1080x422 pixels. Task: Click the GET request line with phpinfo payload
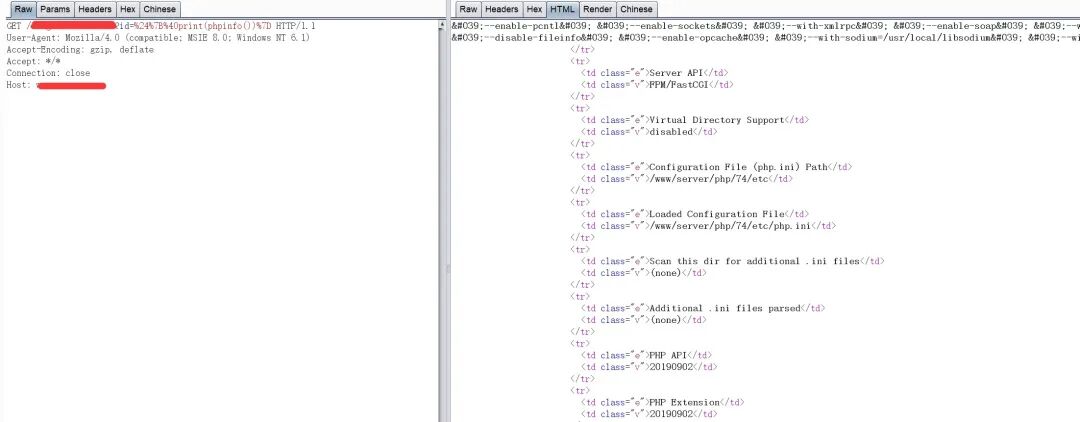tap(160, 25)
